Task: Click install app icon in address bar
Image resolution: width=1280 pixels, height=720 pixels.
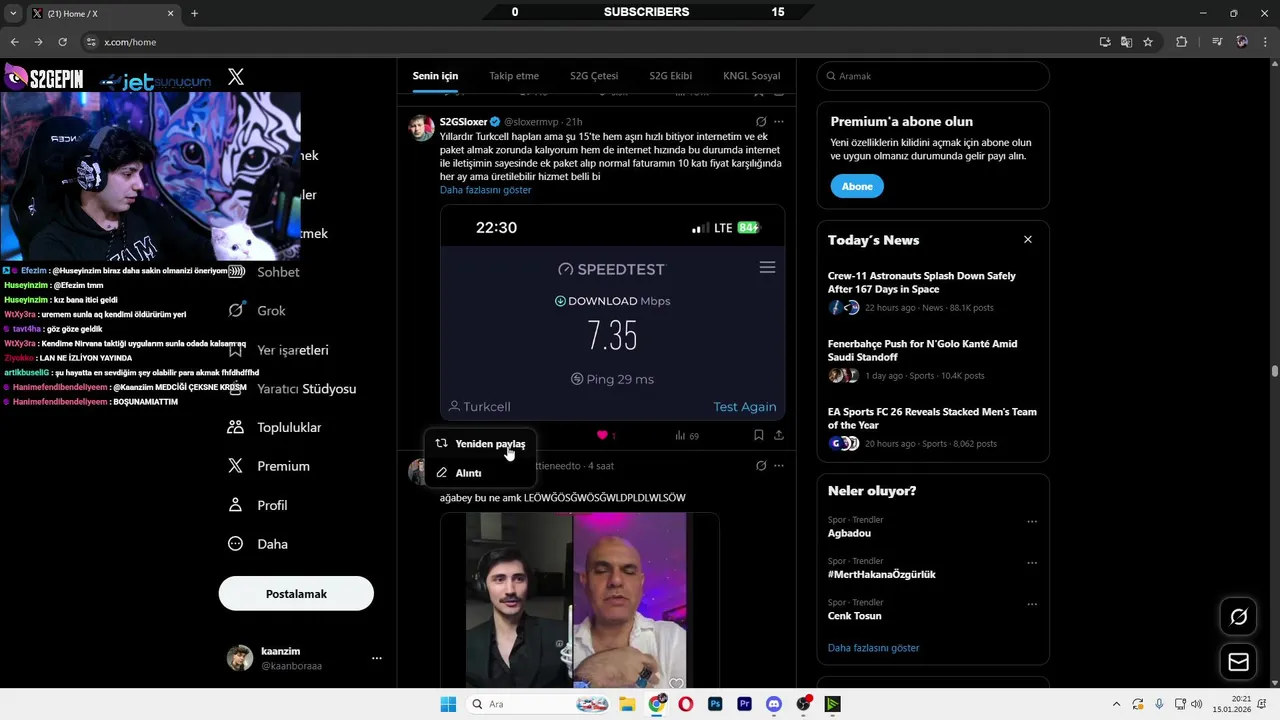Action: 1105,42
